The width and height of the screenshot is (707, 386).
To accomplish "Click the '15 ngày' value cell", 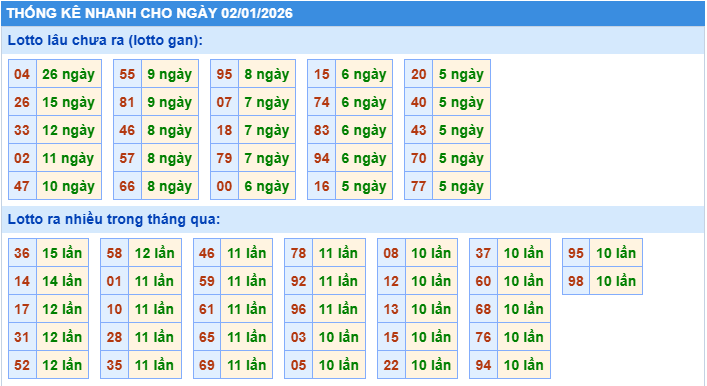I will [x=69, y=102].
